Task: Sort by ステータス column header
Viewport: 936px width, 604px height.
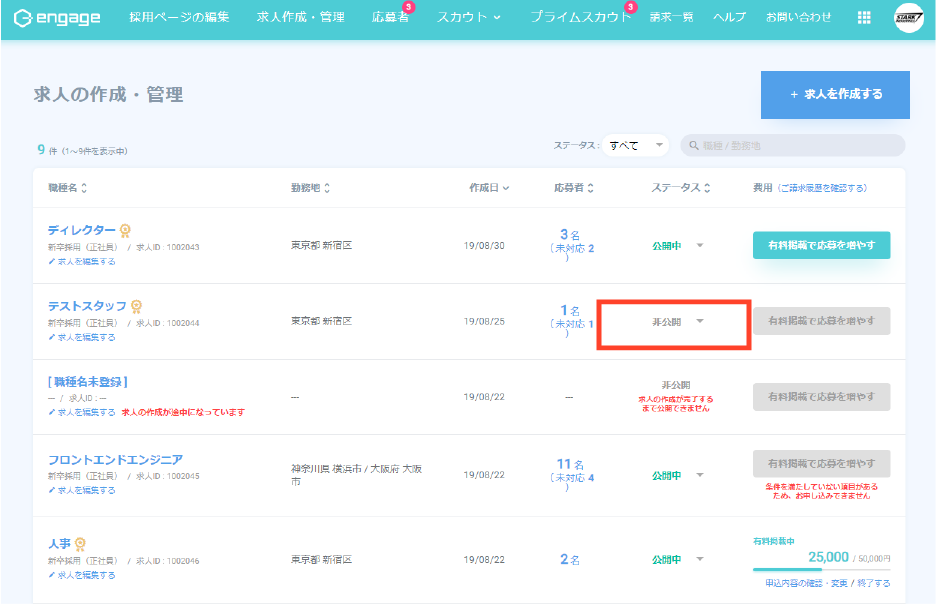Action: coord(681,188)
